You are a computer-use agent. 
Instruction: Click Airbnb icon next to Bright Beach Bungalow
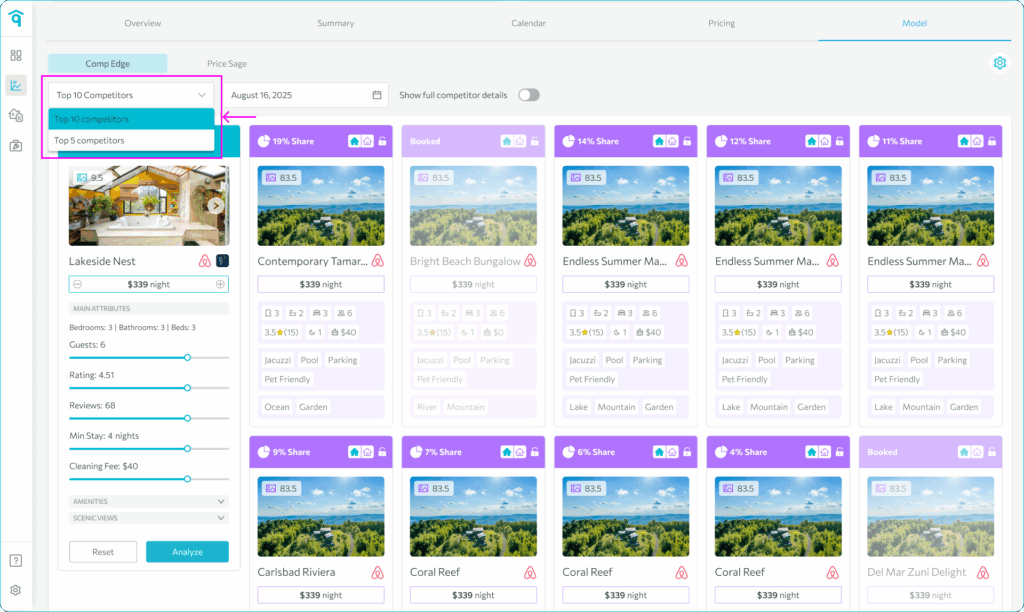[530, 261]
